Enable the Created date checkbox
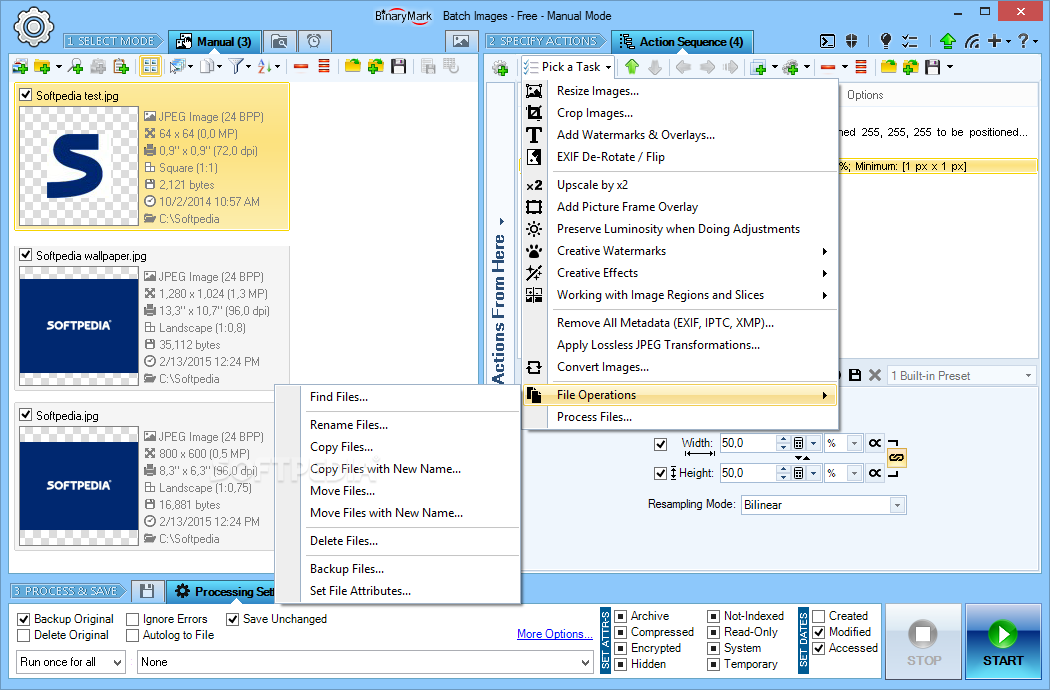 click(x=818, y=616)
